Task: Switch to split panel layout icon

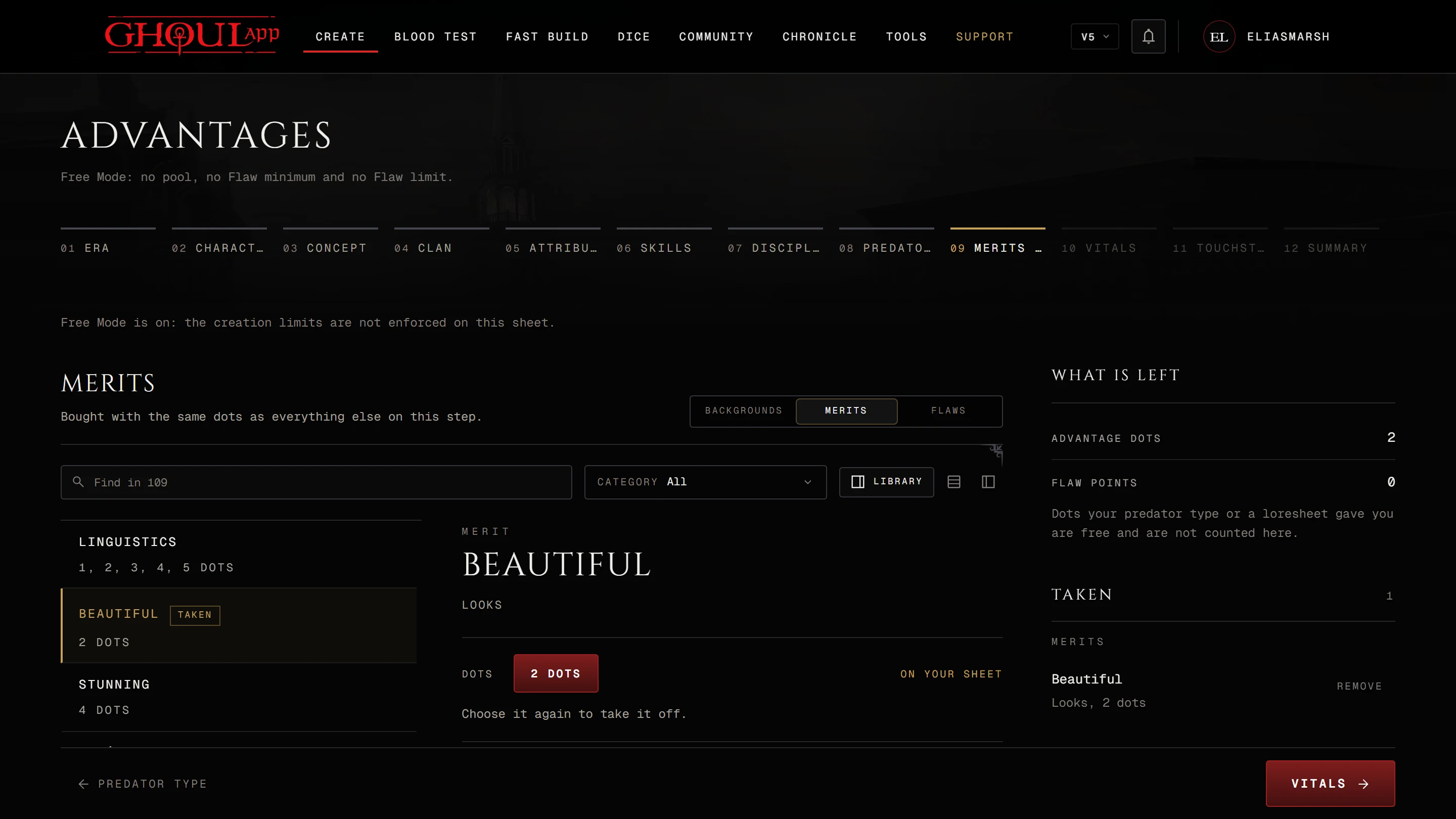Action: click(988, 482)
